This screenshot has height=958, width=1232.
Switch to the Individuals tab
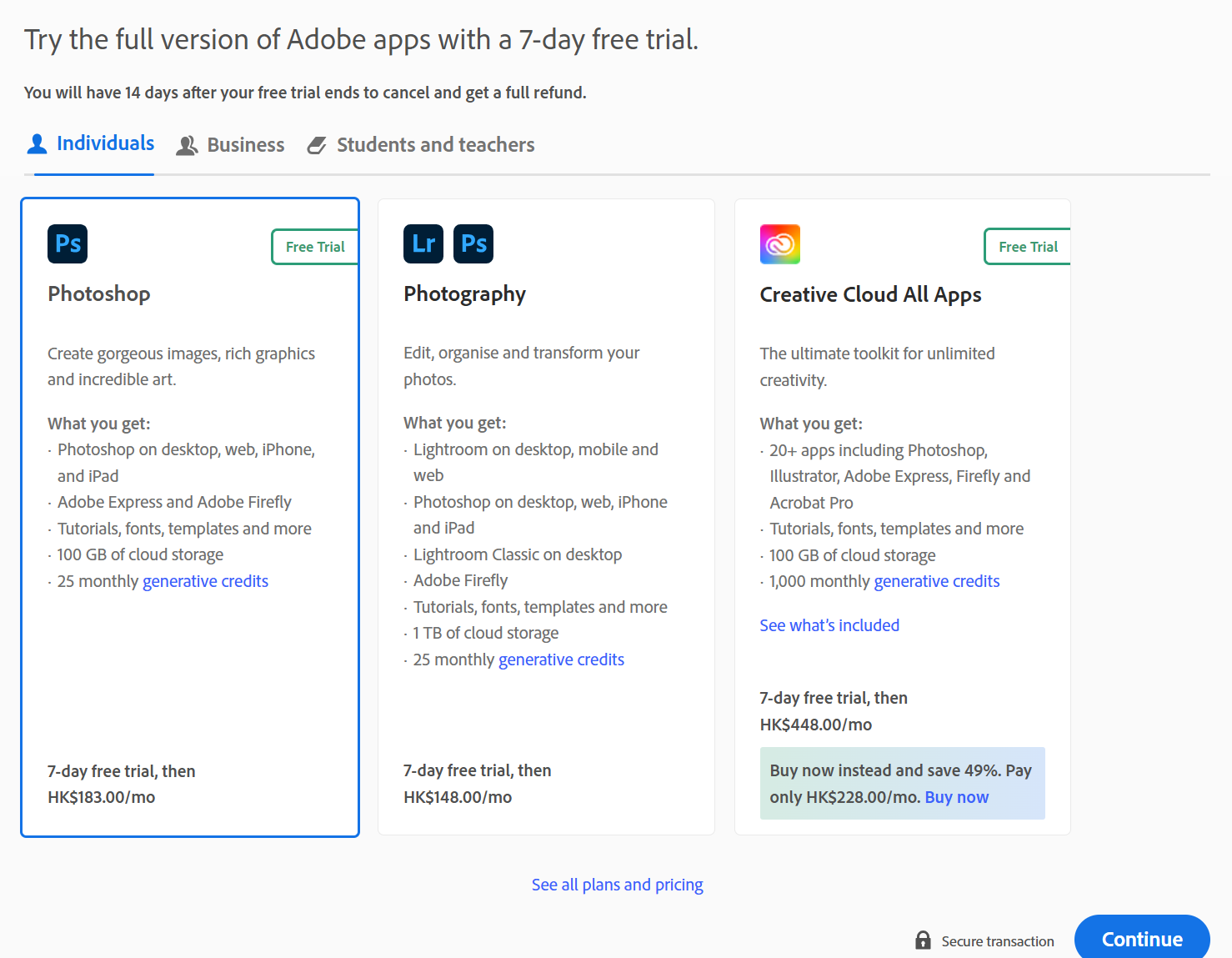pos(90,144)
